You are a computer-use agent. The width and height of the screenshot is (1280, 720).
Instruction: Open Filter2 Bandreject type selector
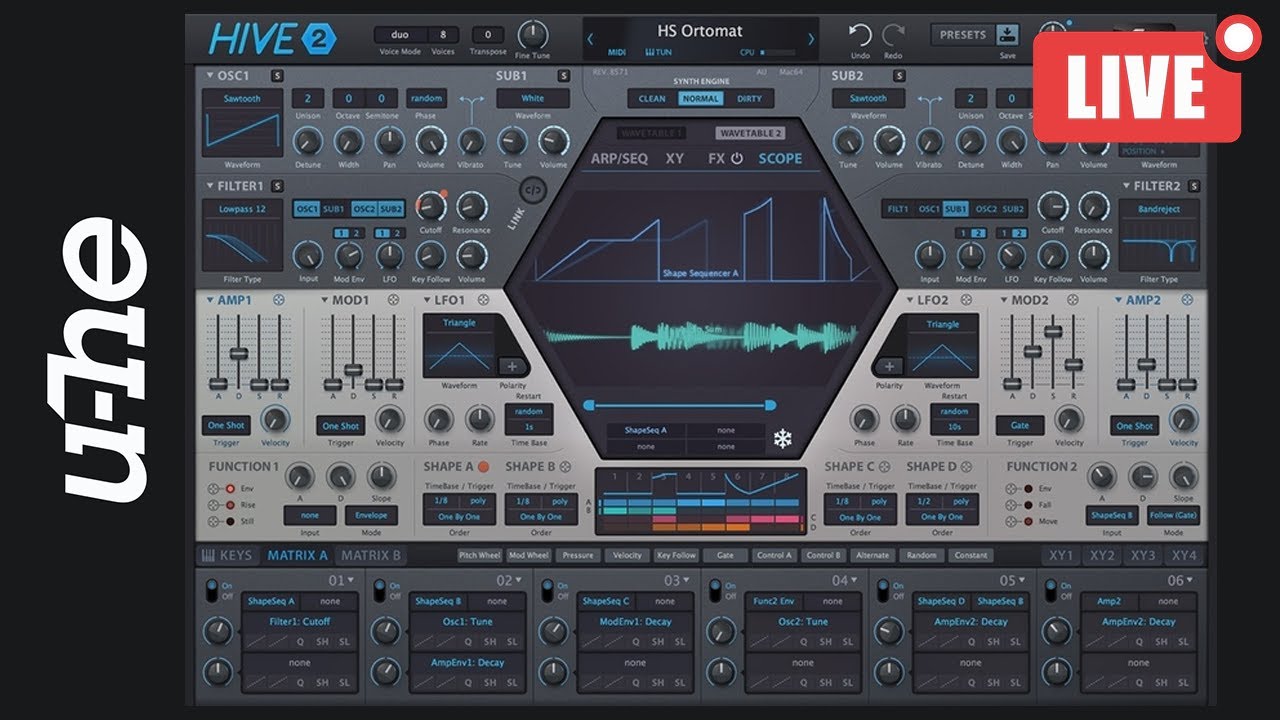tap(1159, 210)
